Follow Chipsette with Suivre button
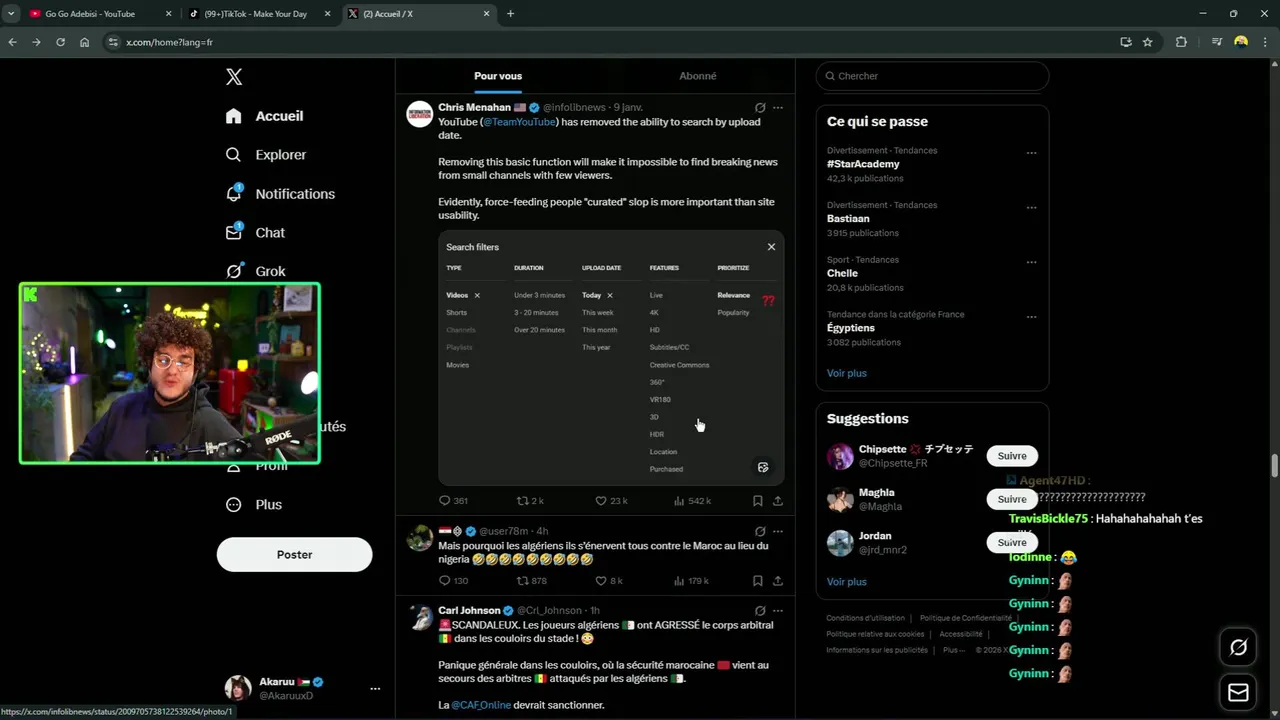This screenshot has width=1280, height=720. 1012,456
